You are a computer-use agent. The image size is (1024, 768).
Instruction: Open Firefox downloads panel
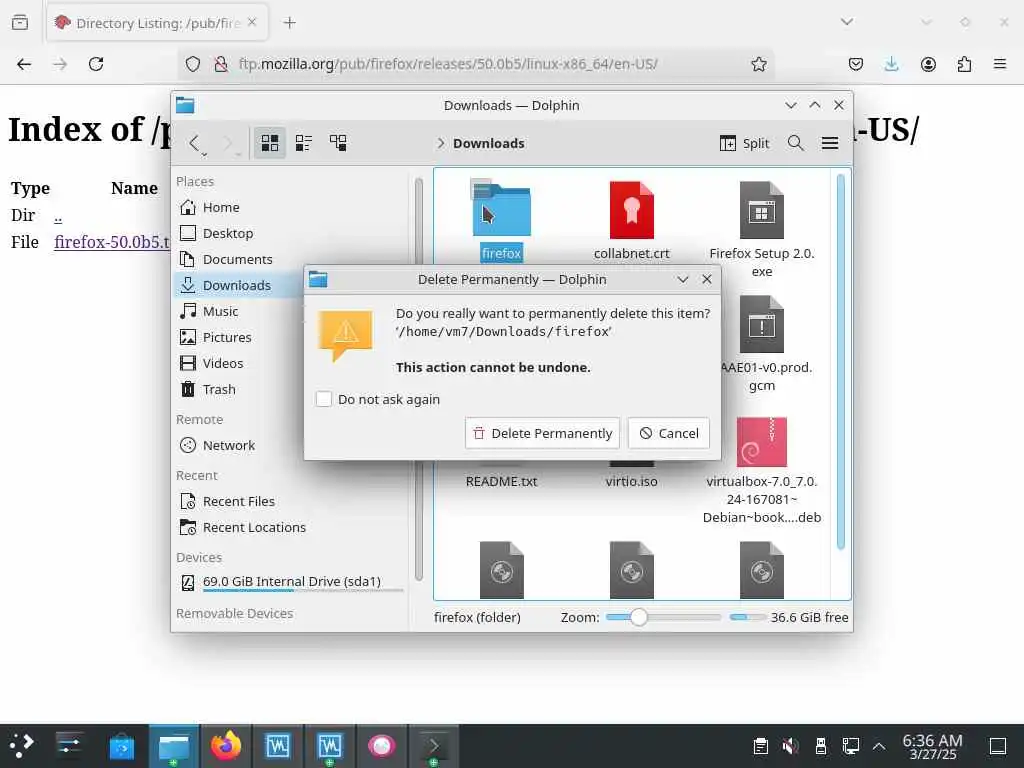891,64
